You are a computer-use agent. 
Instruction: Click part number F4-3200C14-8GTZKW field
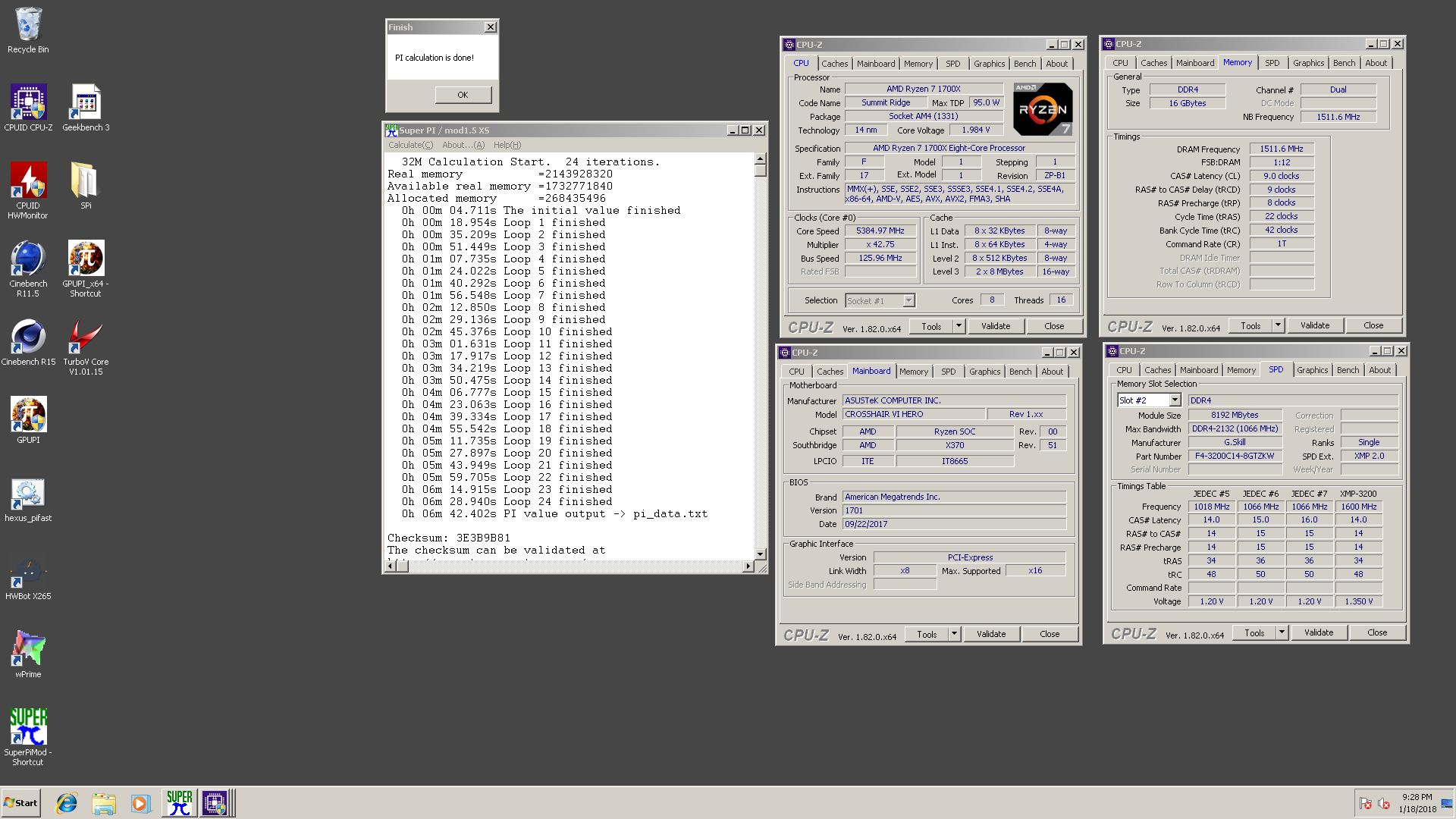coord(1235,457)
